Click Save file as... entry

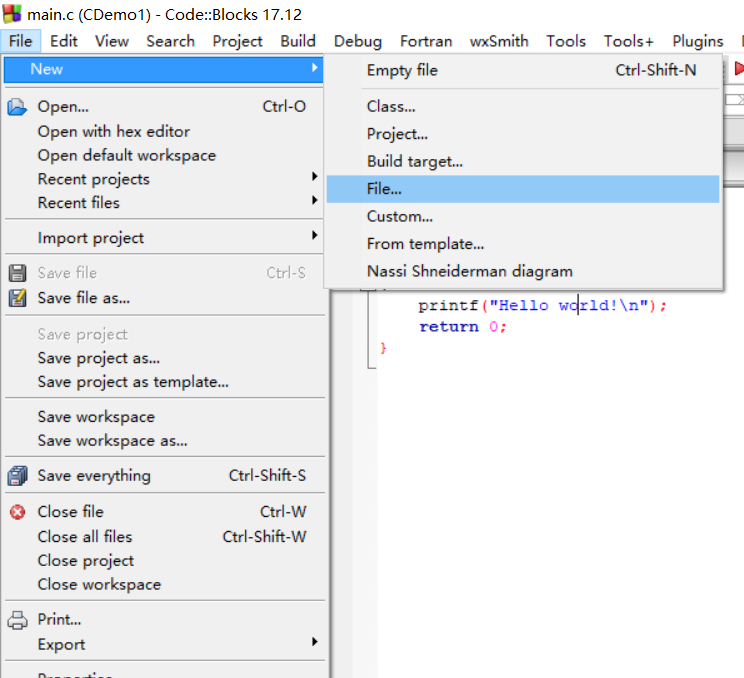(163, 298)
